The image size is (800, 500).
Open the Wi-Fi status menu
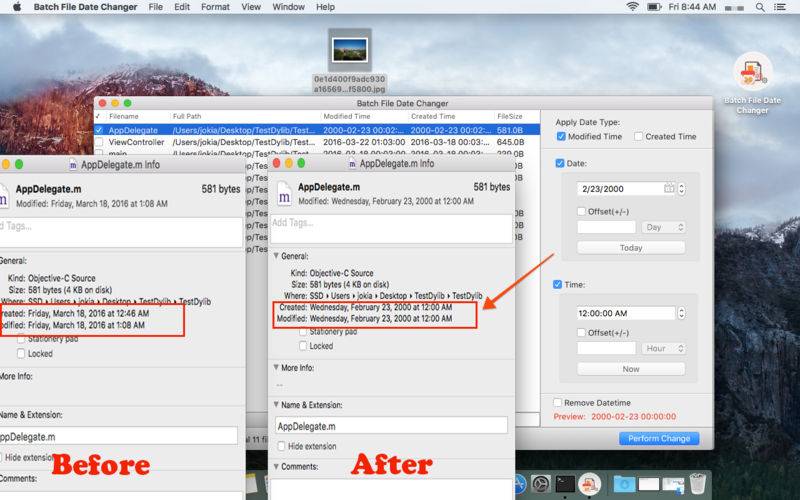pos(632,7)
